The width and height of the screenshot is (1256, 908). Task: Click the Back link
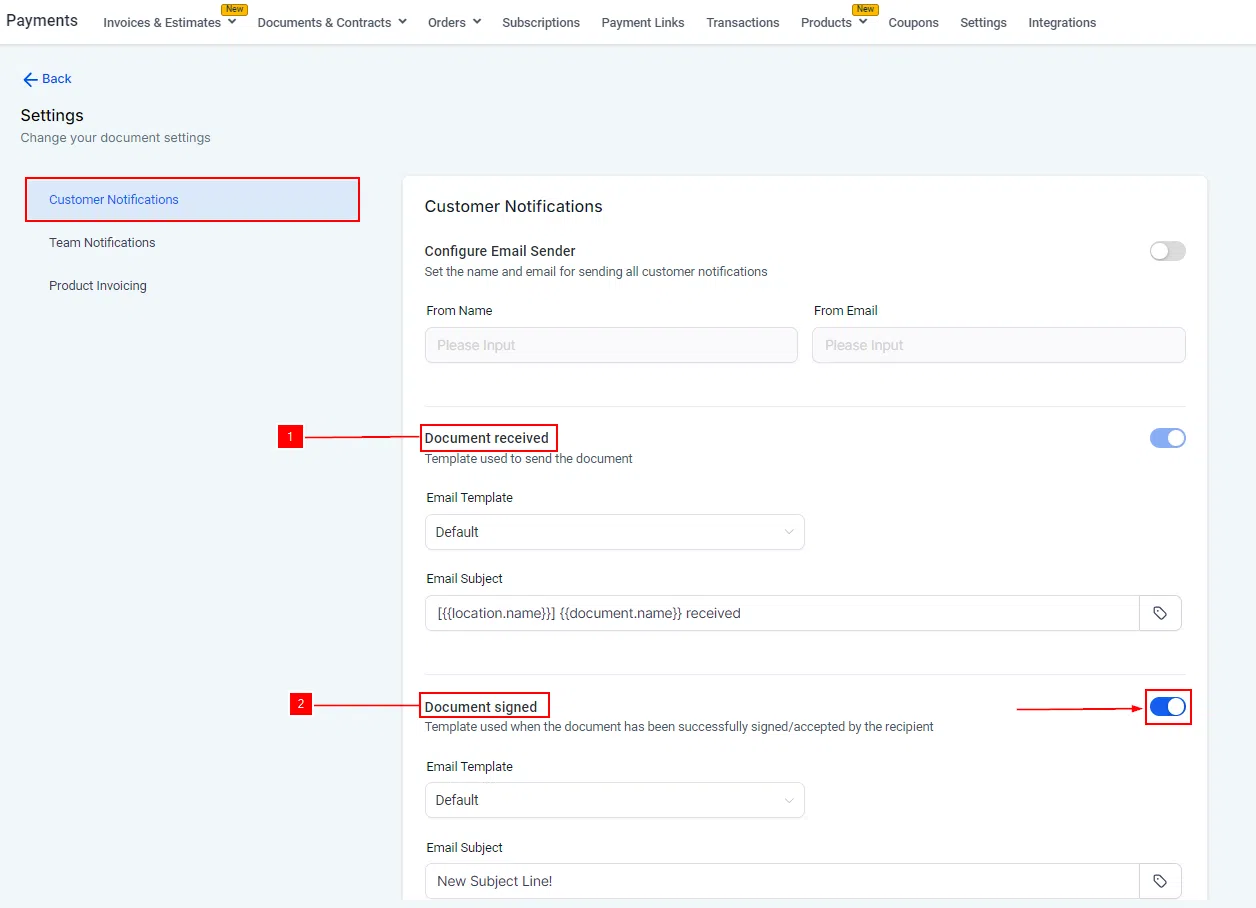click(x=47, y=79)
